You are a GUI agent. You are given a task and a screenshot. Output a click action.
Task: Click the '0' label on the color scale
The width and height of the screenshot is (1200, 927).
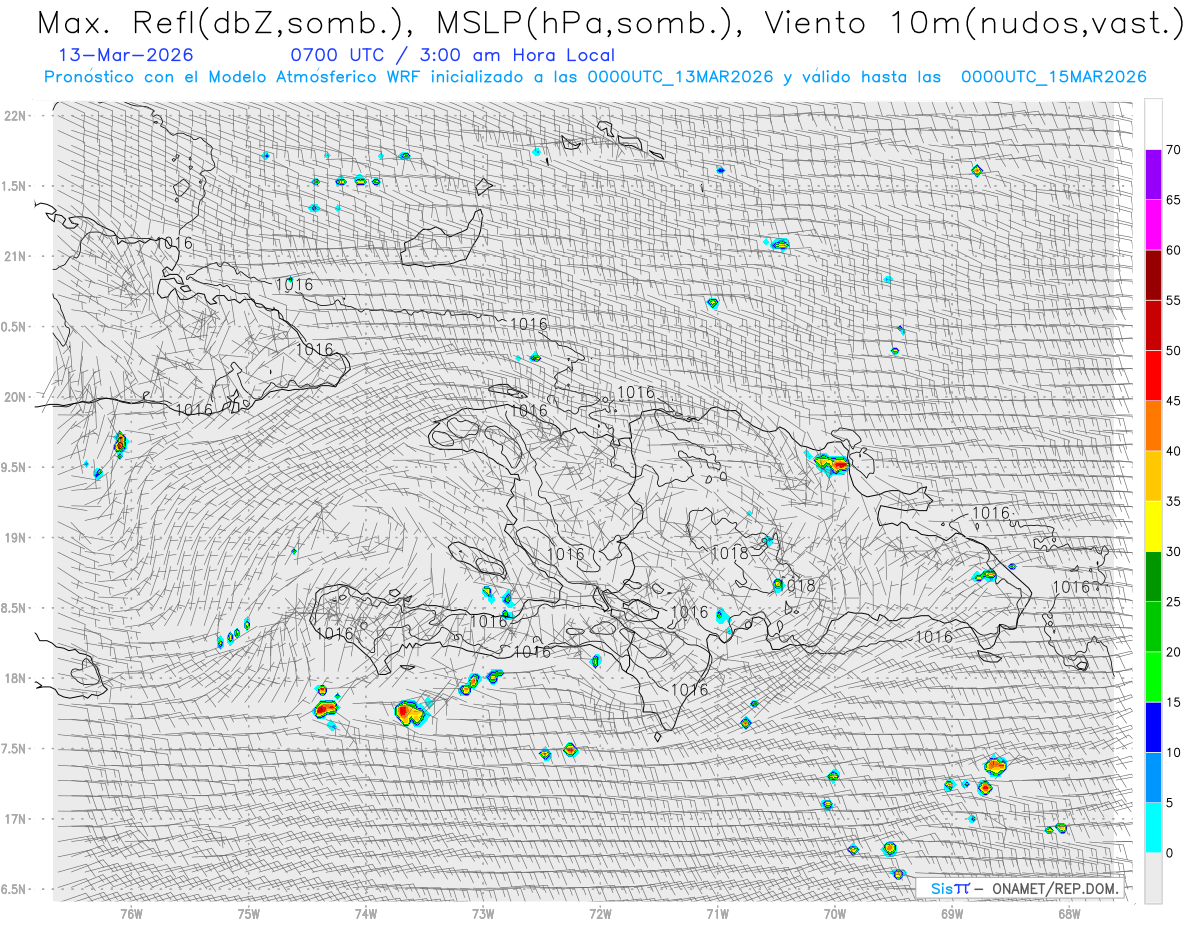coord(1170,853)
